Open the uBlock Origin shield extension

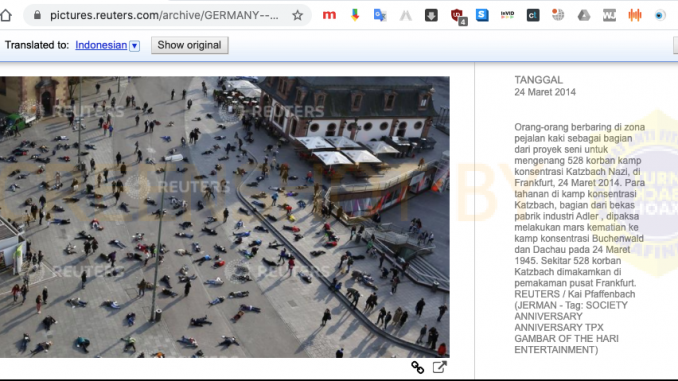click(x=457, y=16)
